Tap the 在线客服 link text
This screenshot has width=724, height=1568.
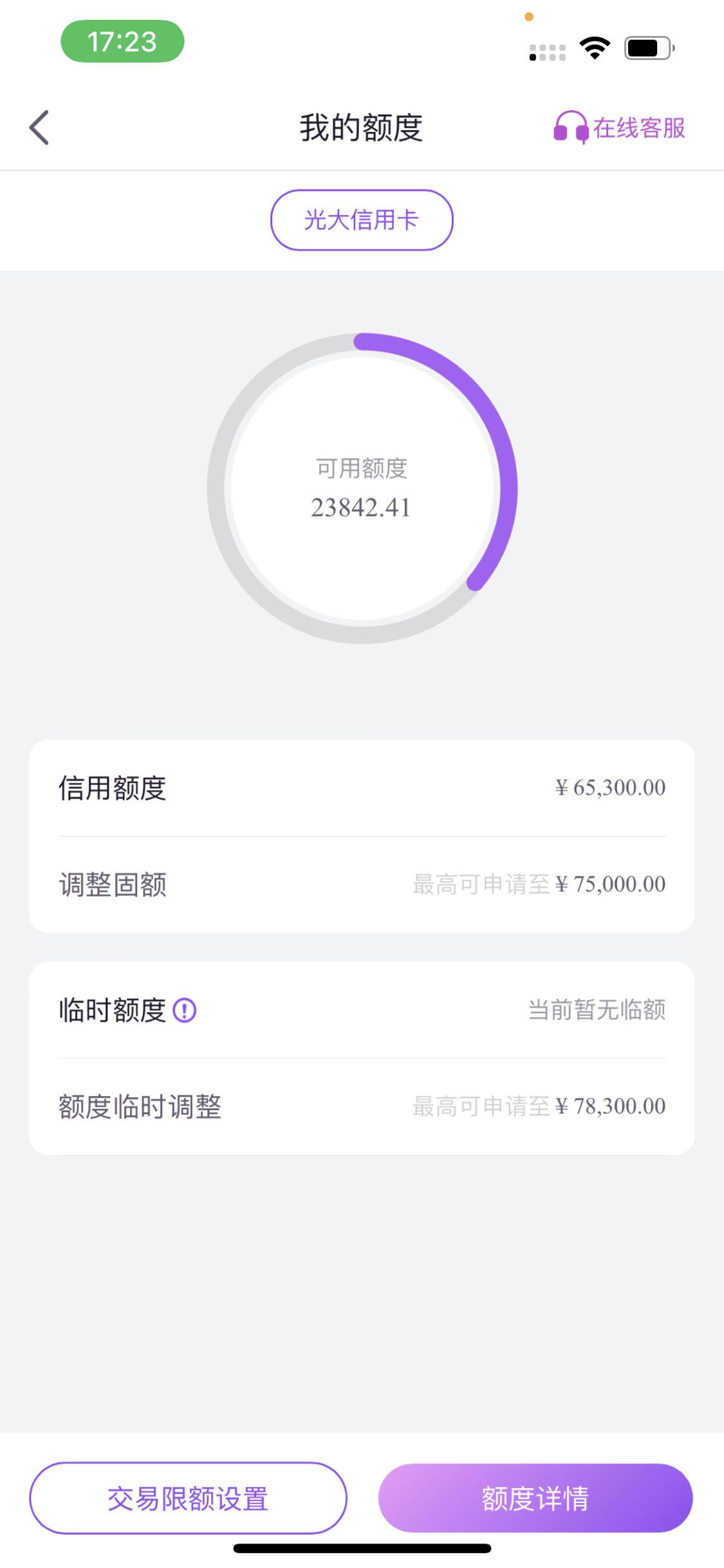tap(639, 128)
